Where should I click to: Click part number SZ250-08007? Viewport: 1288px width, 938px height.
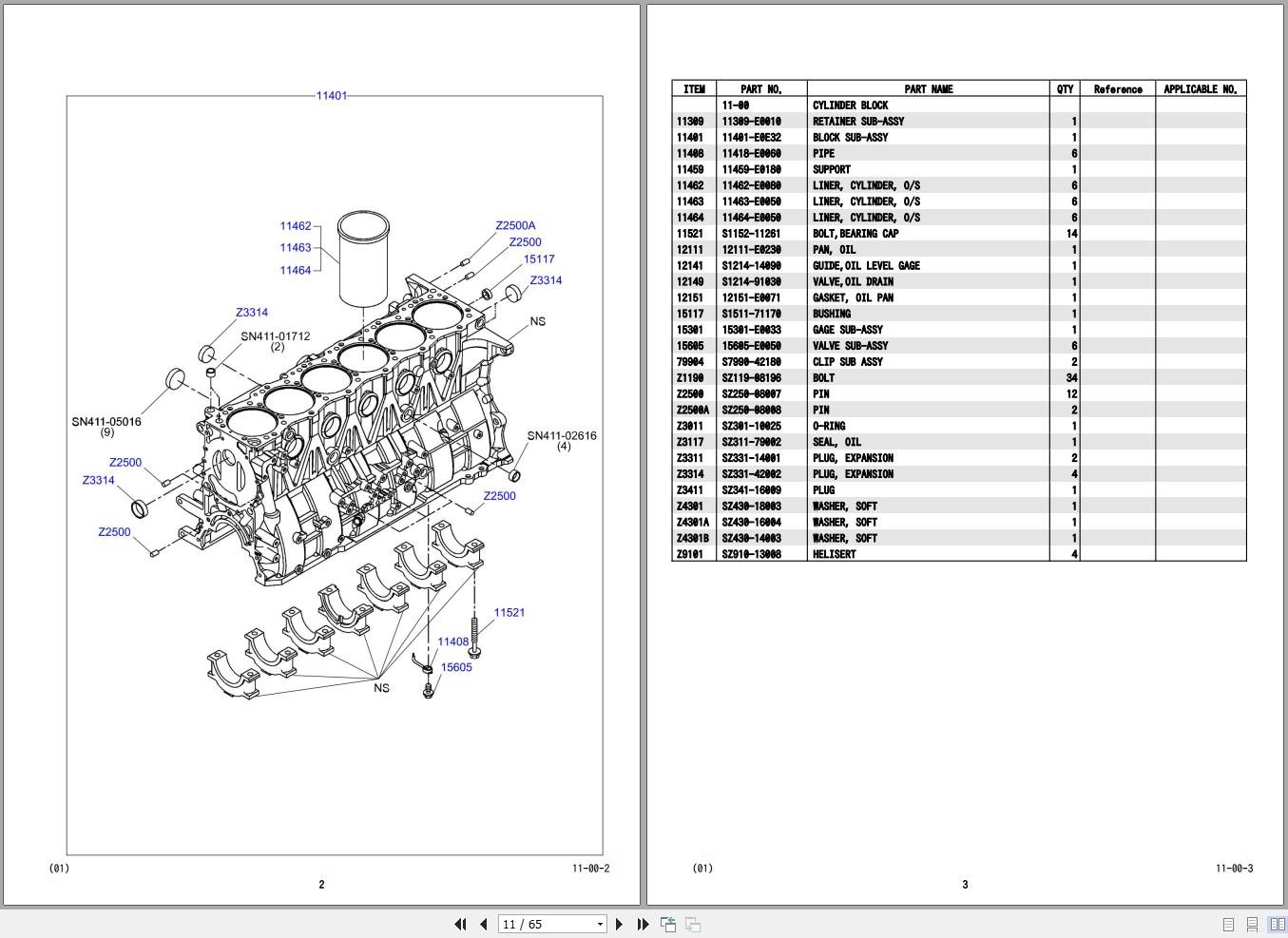(x=751, y=394)
